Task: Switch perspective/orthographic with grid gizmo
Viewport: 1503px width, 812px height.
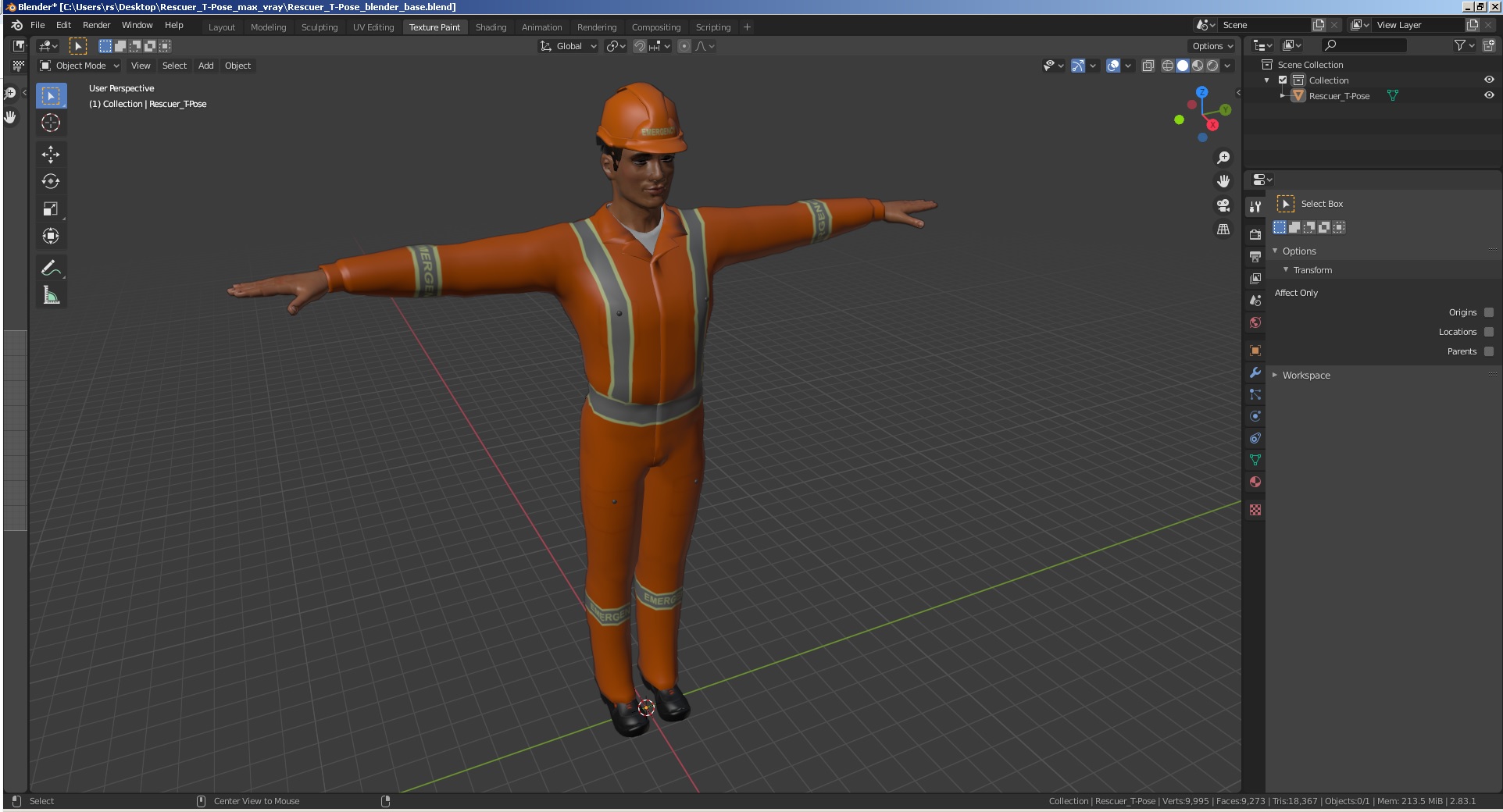Action: click(1223, 230)
